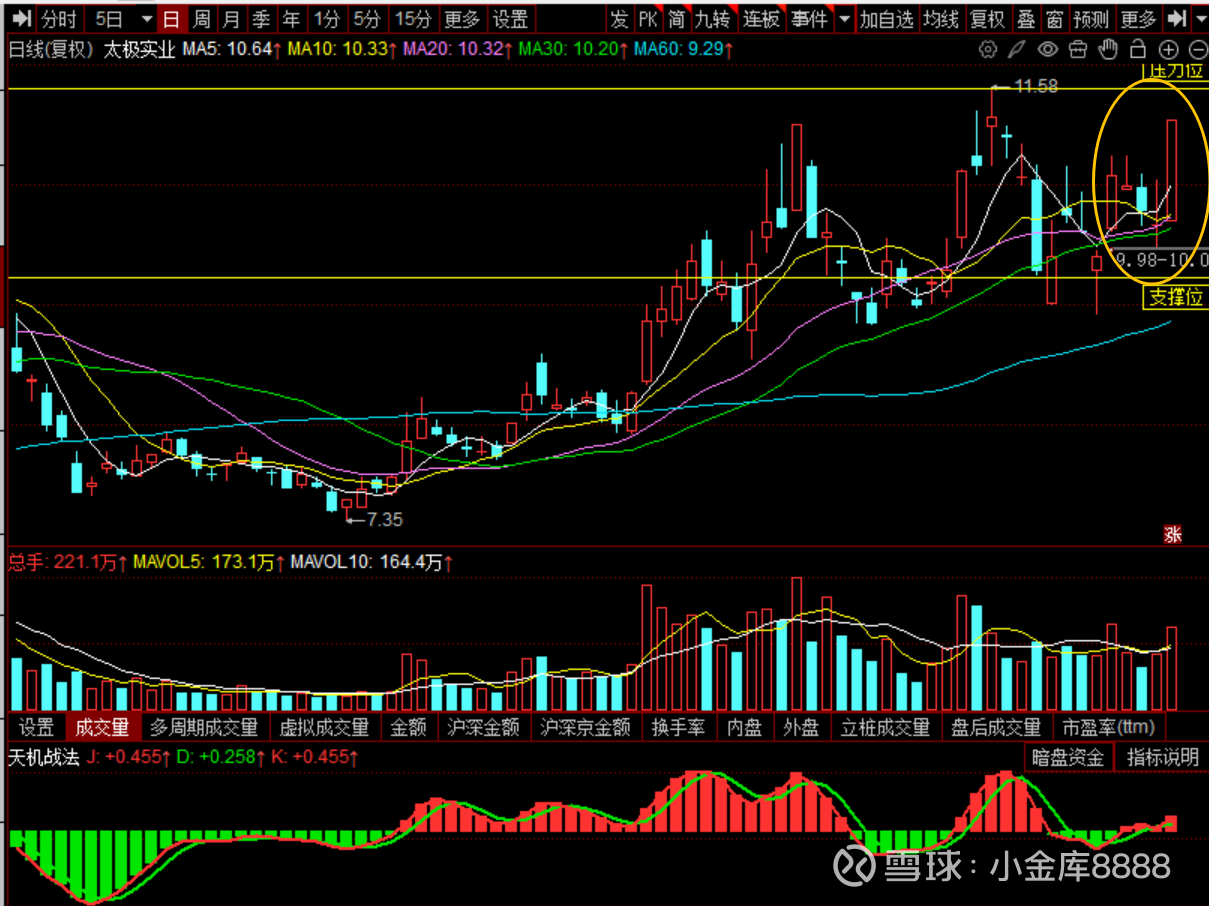Select the hand pan tool

(1107, 49)
